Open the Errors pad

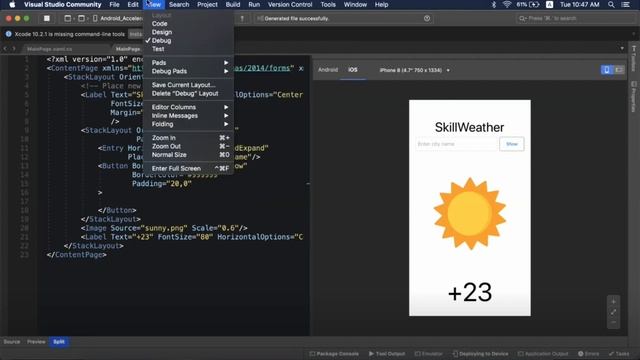tap(589, 354)
